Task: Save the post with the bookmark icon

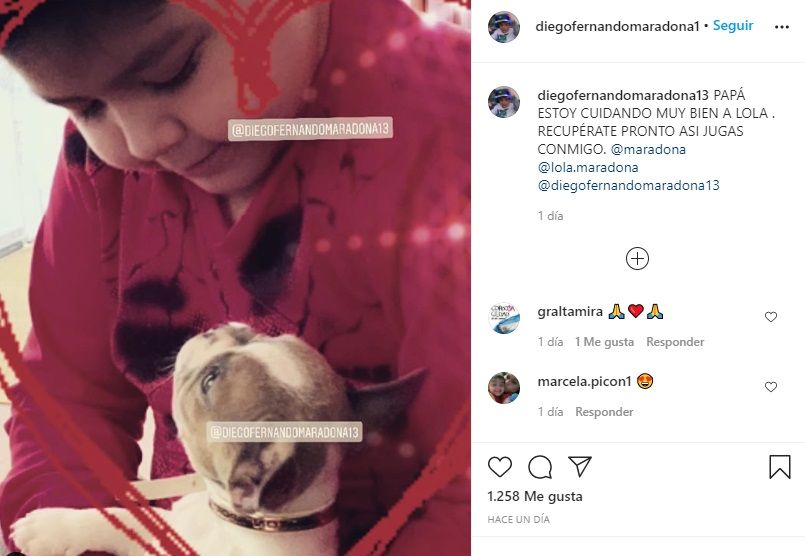Action: [779, 467]
